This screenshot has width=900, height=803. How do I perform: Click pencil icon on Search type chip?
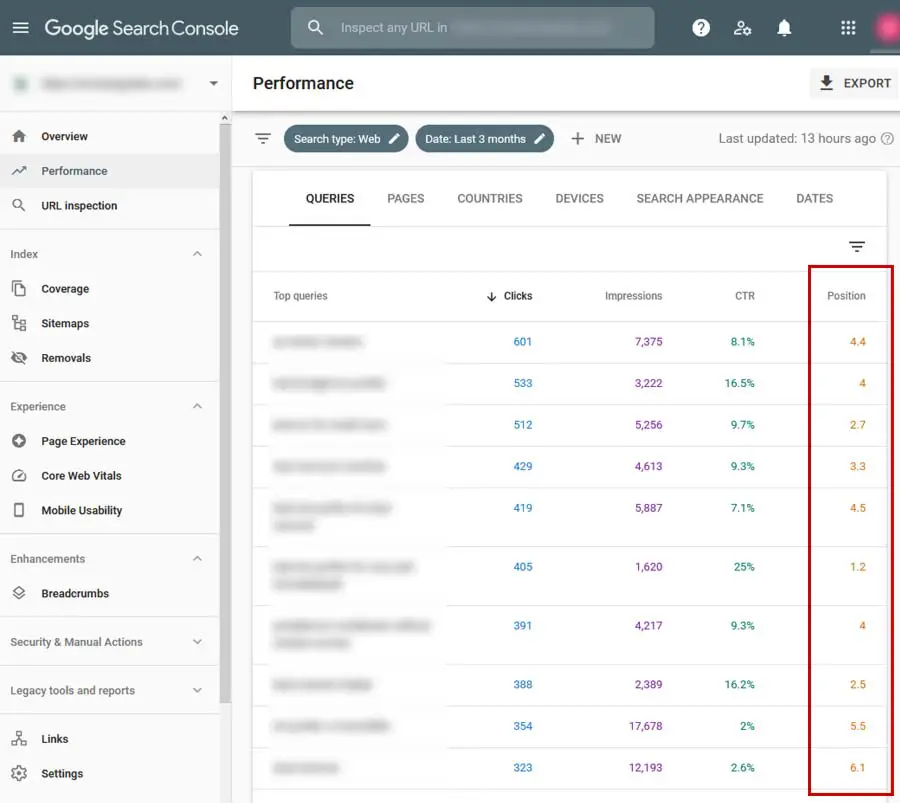[394, 138]
